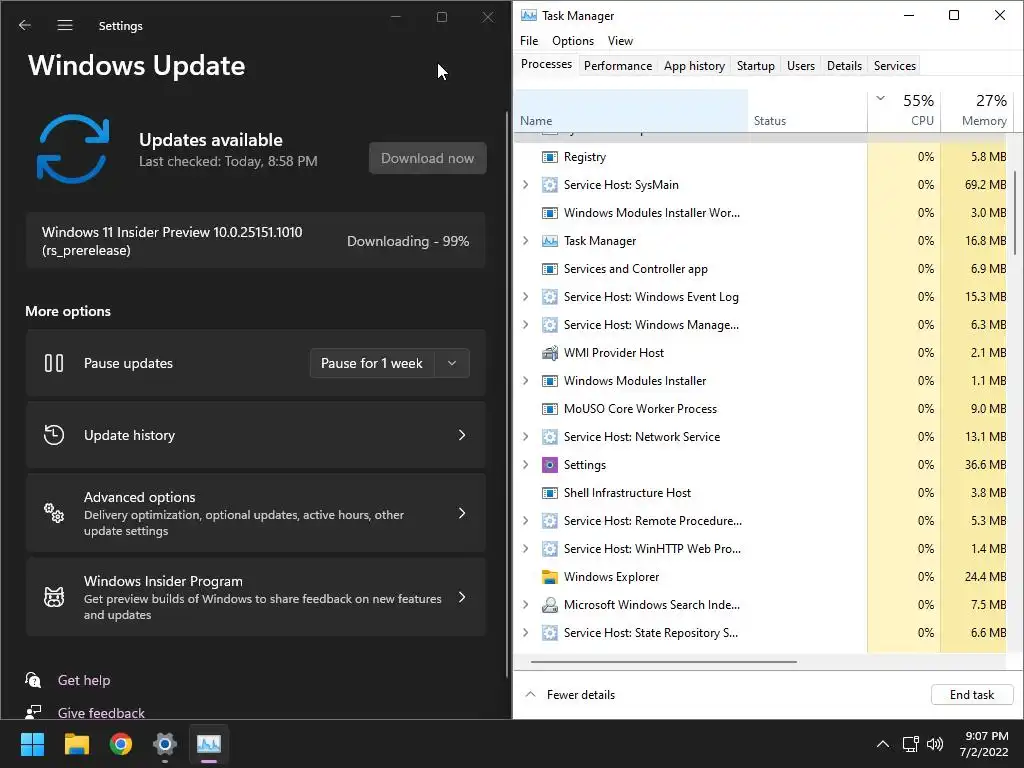Click the Windows 11 Insider Preview download entry

[255, 240]
